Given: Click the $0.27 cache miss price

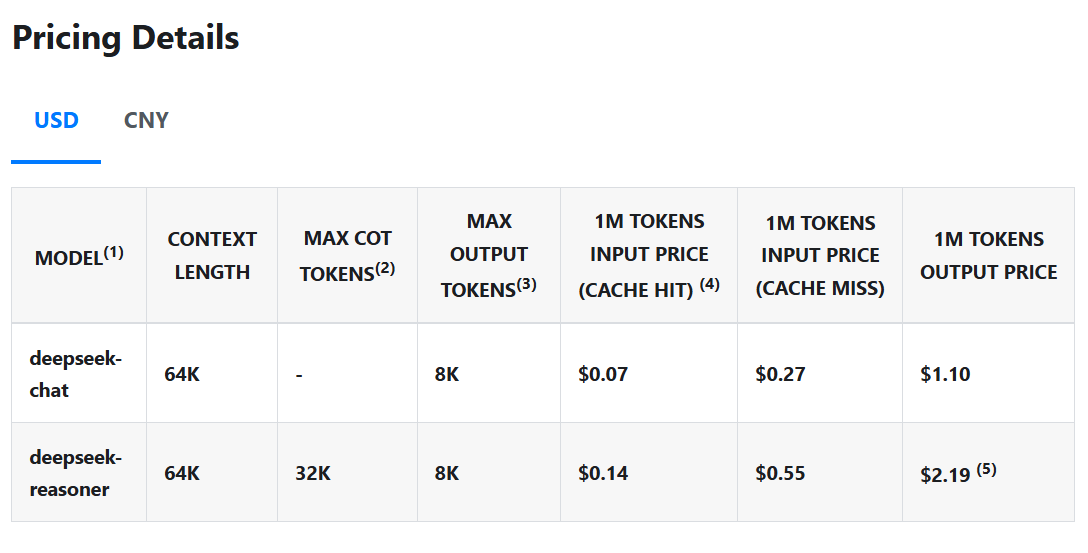Looking at the screenshot, I should click(780, 374).
